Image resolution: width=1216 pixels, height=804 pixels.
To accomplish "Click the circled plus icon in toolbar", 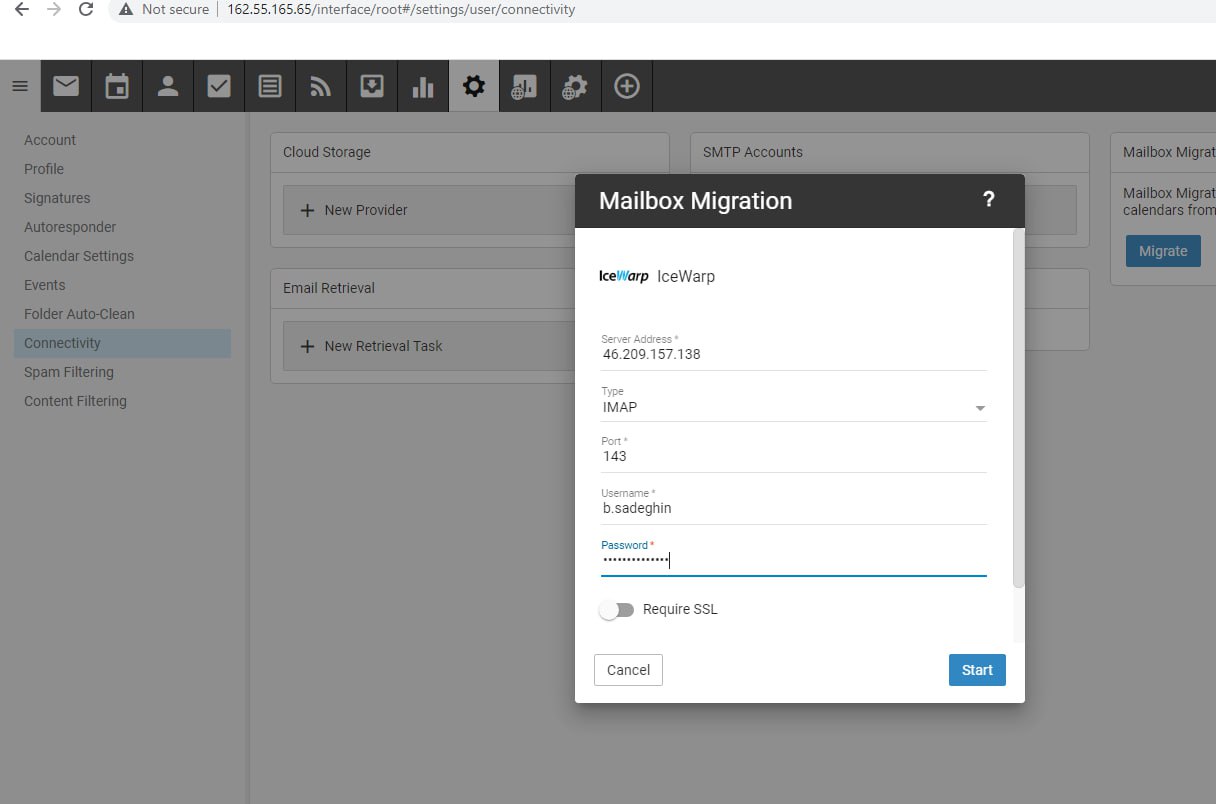I will click(x=627, y=86).
